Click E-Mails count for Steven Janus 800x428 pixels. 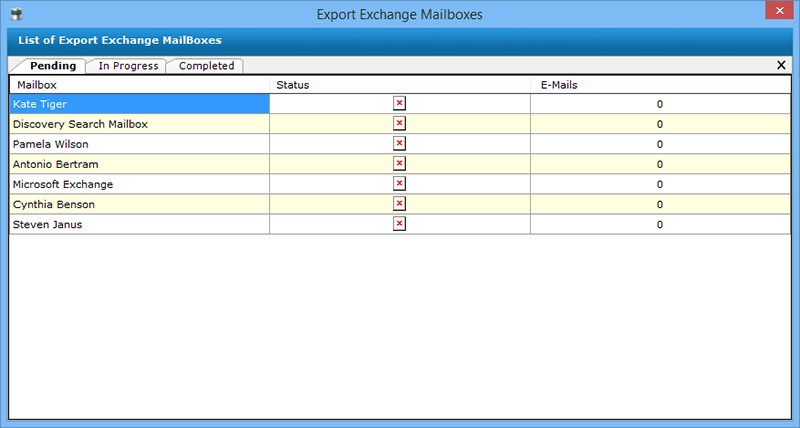660,224
